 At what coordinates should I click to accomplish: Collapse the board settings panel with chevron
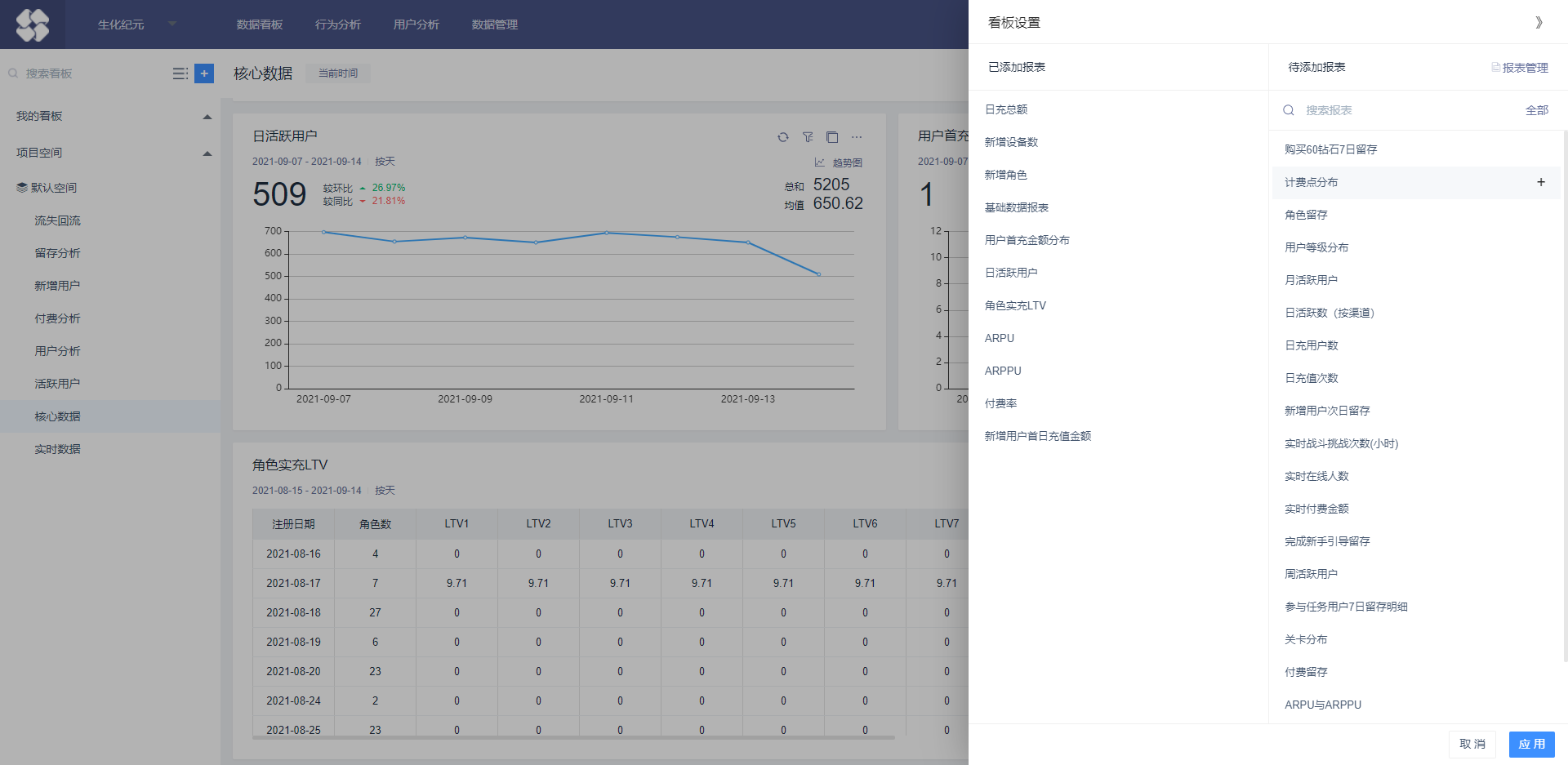point(1539,22)
